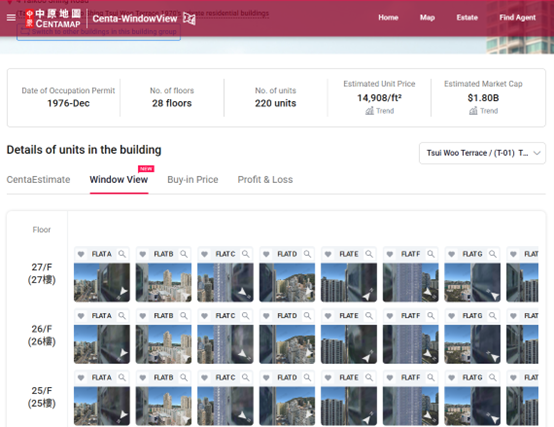The image size is (554, 427).
Task: Favorite Flat G on 27/F
Action: coord(452,254)
